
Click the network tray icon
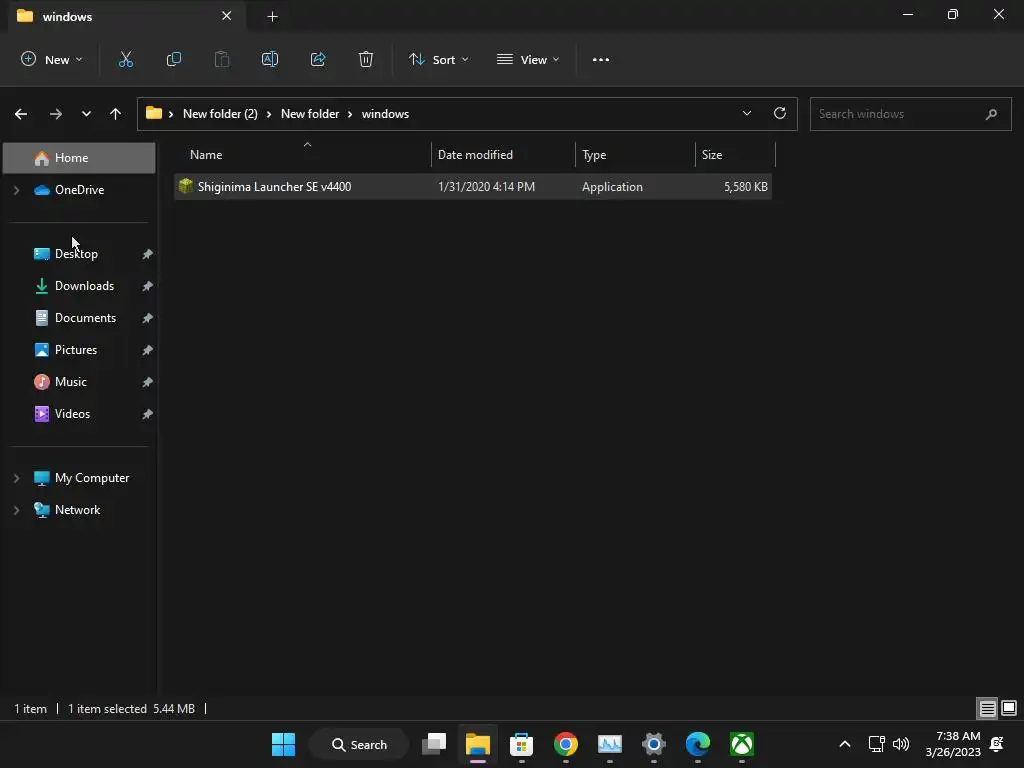click(x=876, y=744)
